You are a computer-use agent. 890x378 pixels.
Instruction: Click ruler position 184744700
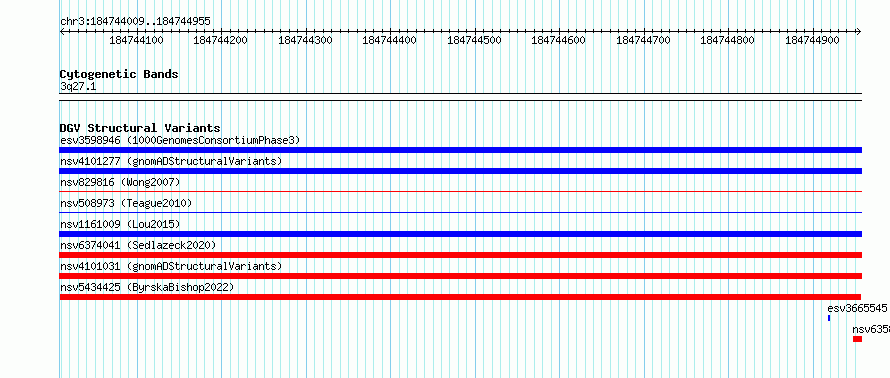point(644,40)
